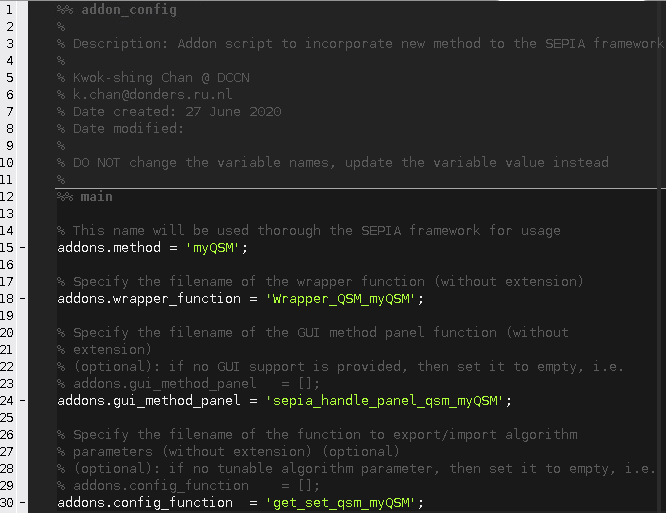Set breakpoint dash at line 24

coord(22,400)
